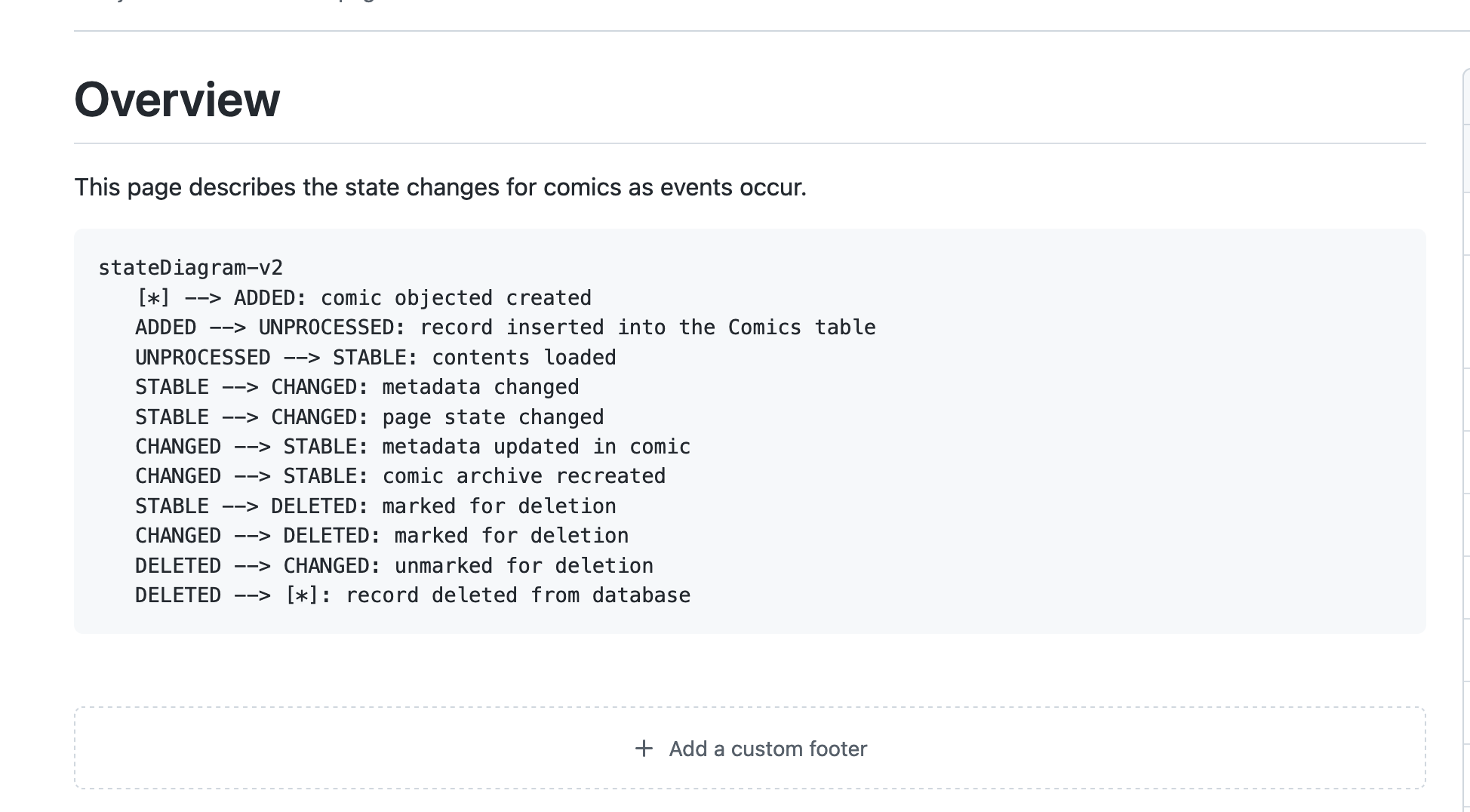This screenshot has width=1470, height=812.
Task: Click the contents loaded transition line
Action: (375, 357)
